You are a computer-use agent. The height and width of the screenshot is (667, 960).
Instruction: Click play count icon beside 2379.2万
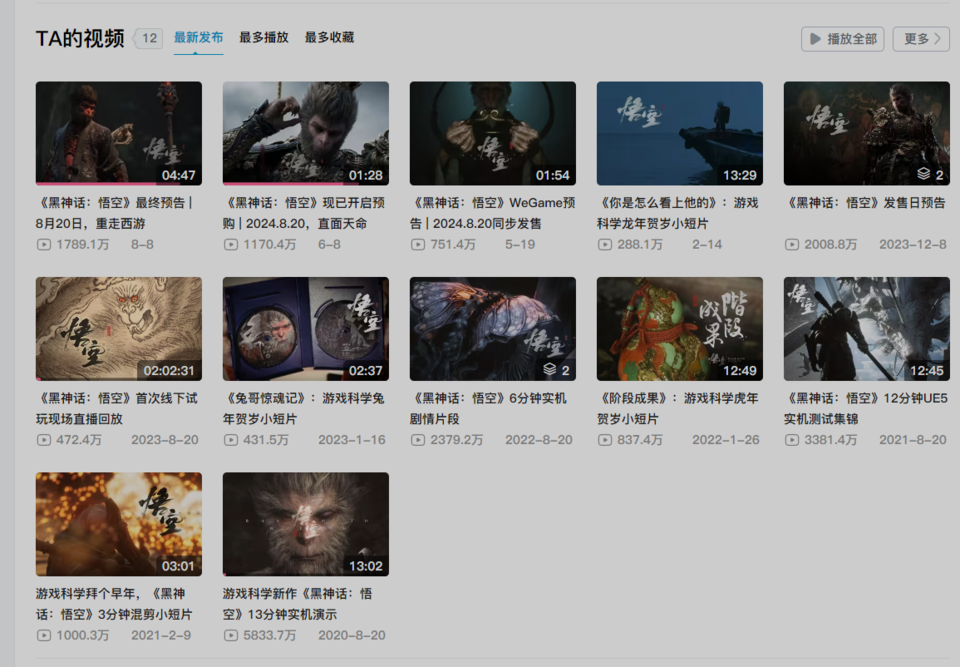(418, 440)
